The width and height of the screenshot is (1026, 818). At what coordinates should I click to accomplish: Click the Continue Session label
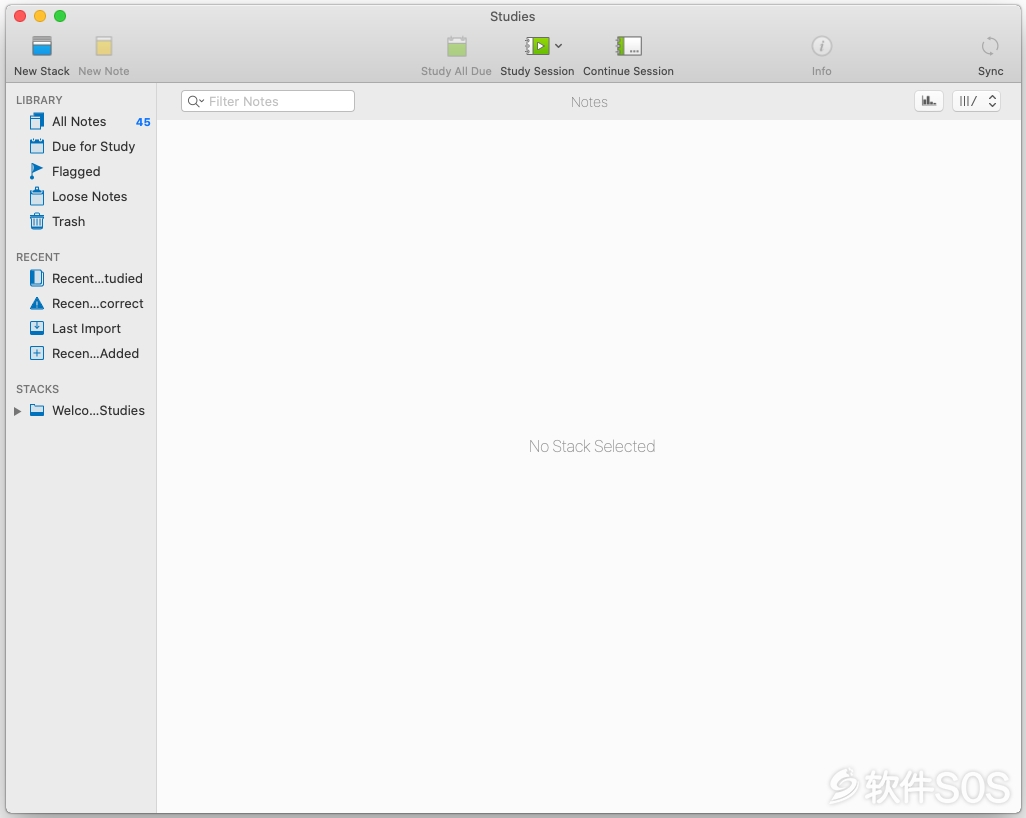(x=628, y=71)
